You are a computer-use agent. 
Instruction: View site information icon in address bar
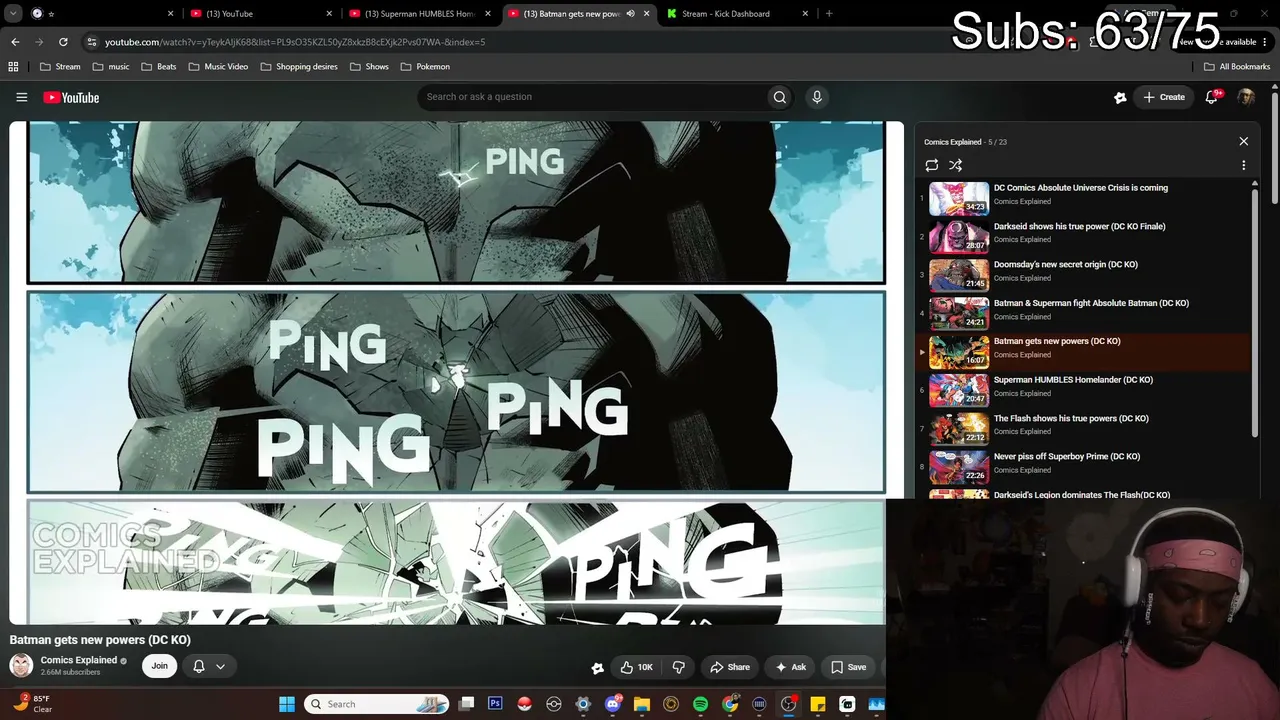tap(91, 42)
